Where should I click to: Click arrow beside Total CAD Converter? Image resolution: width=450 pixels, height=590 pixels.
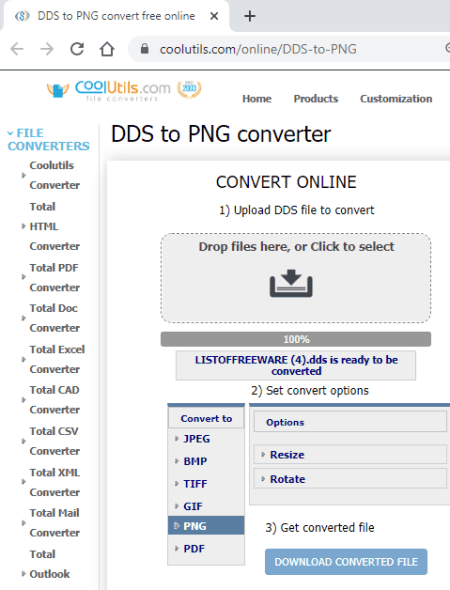point(23,400)
